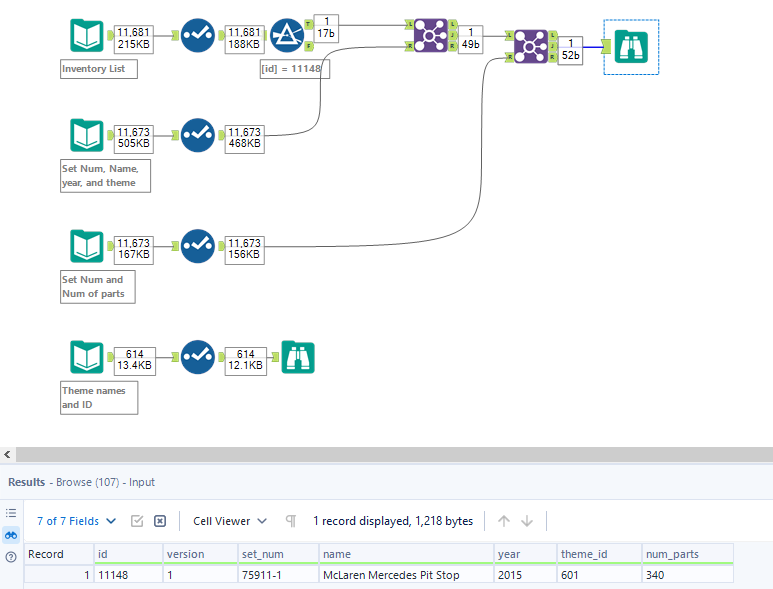Click the Filter tool True output anchor

coord(309,24)
